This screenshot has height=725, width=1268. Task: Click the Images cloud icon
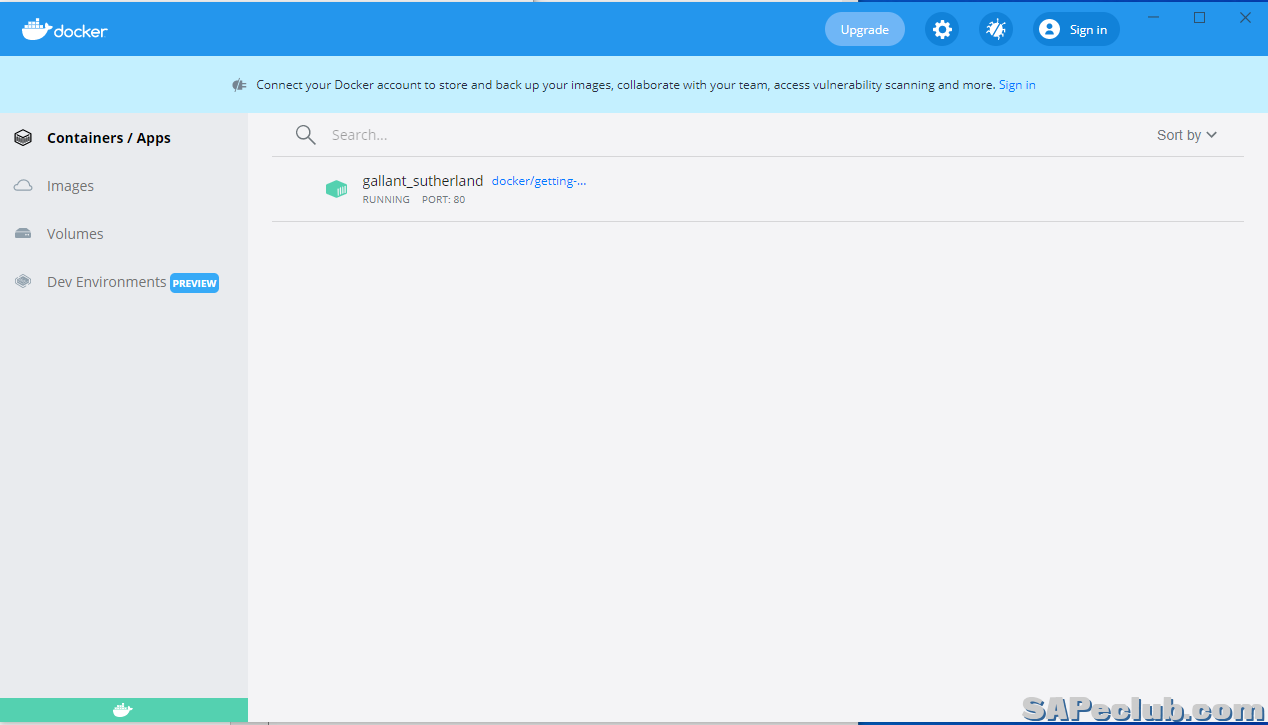23,186
